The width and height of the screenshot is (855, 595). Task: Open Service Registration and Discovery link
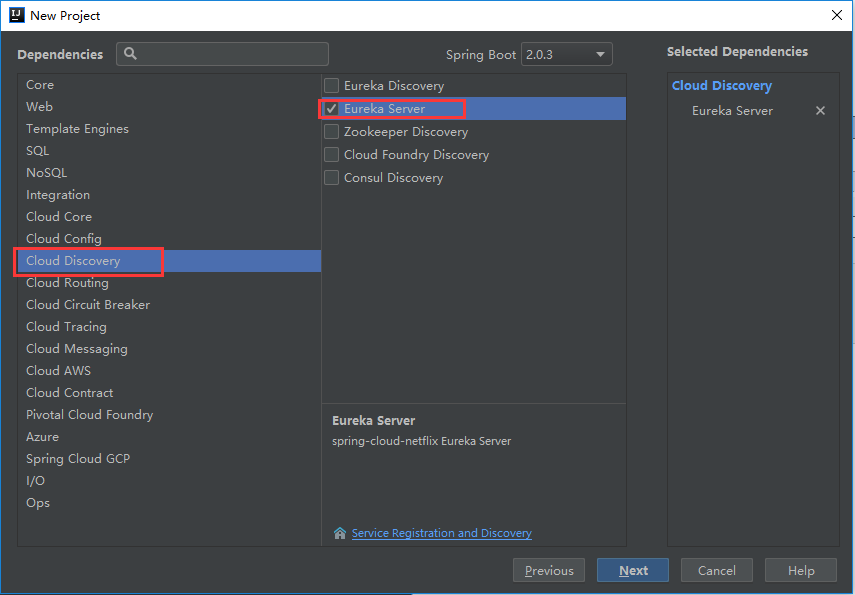tap(442, 533)
